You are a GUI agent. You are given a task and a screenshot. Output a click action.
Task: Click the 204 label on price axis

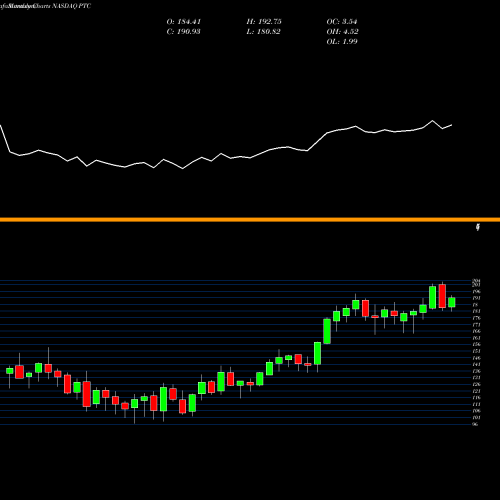tap(476, 281)
